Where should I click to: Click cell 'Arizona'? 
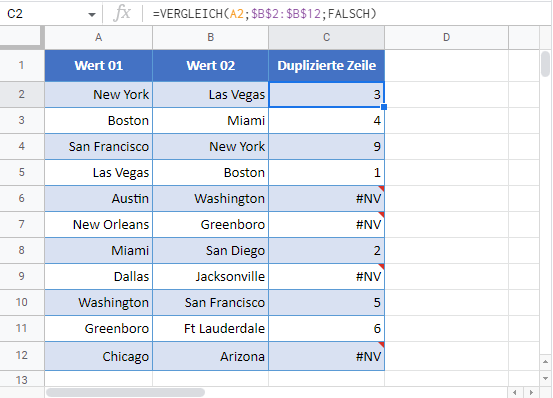pyautogui.click(x=211, y=356)
